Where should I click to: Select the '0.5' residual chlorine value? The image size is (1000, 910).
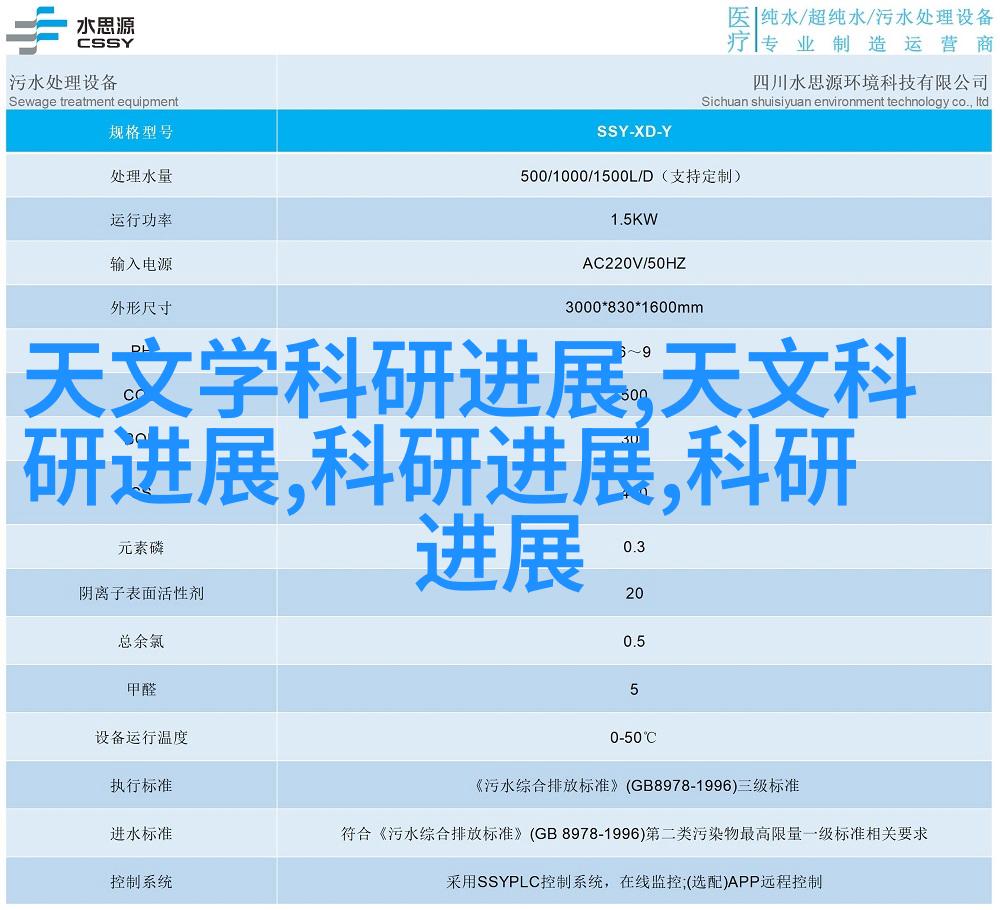tap(634, 642)
